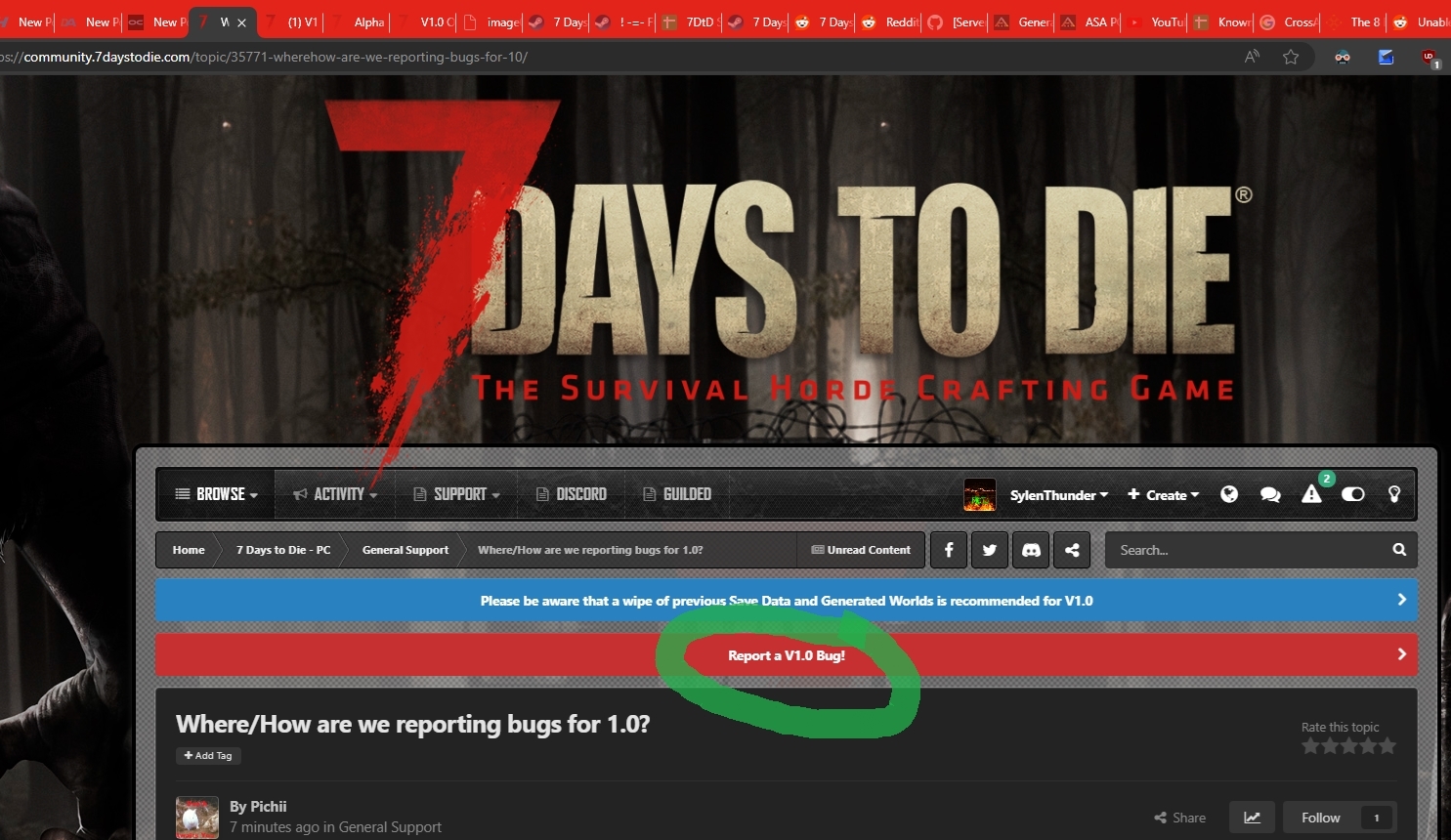1451x840 pixels.
Task: Close the active browser tab
Action: 241,22
